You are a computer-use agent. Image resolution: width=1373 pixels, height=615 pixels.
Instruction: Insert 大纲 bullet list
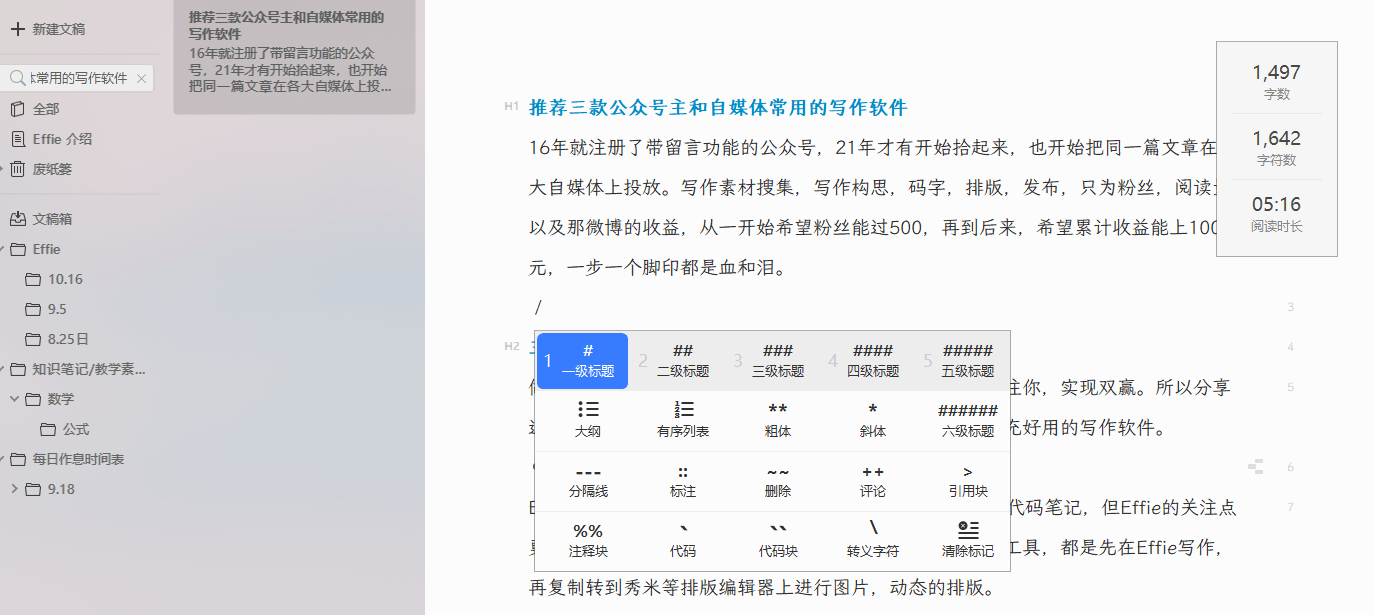click(588, 421)
